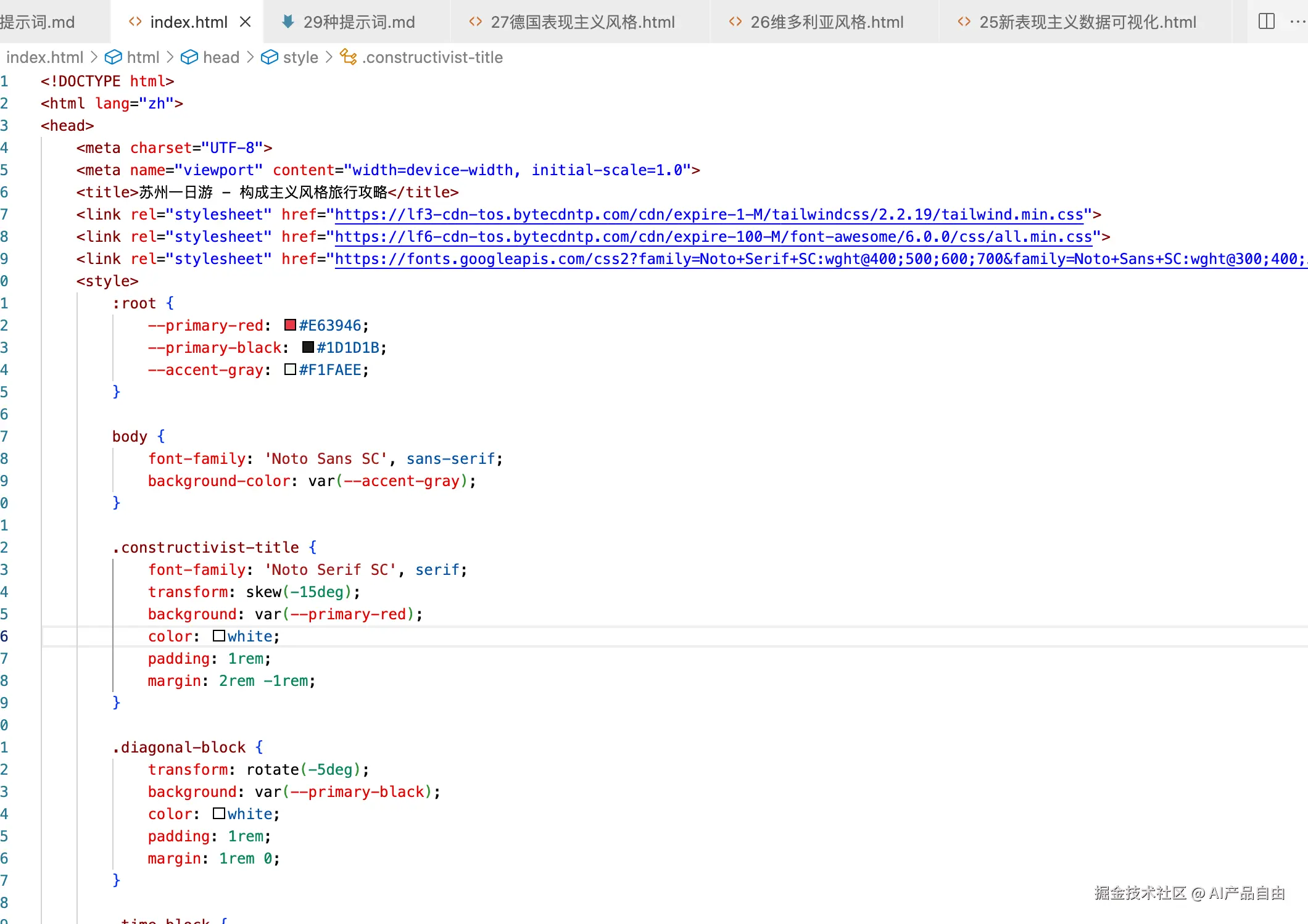
Task: Click the style symbol icon in breadcrumb
Action: pyautogui.click(x=269, y=57)
